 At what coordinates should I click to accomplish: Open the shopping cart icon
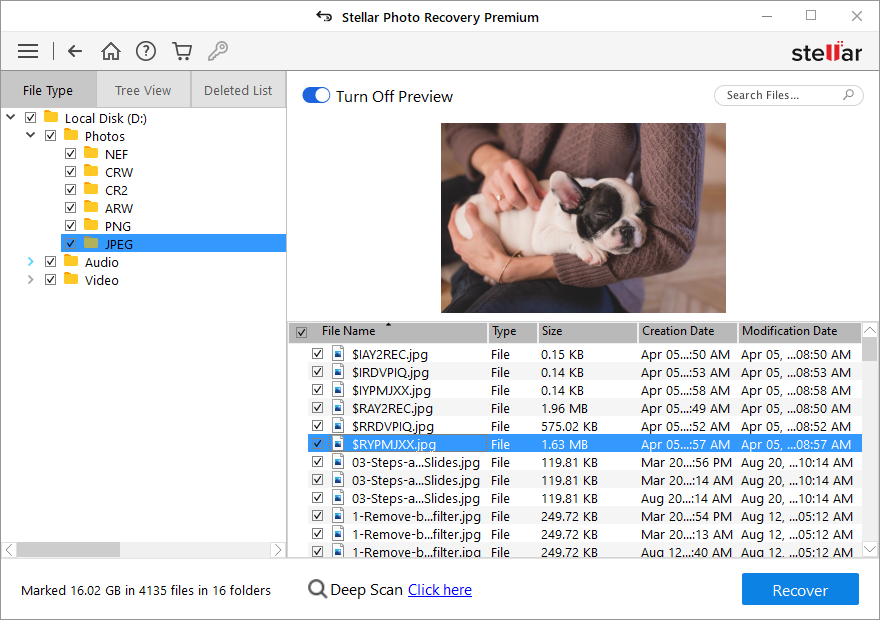(x=182, y=51)
